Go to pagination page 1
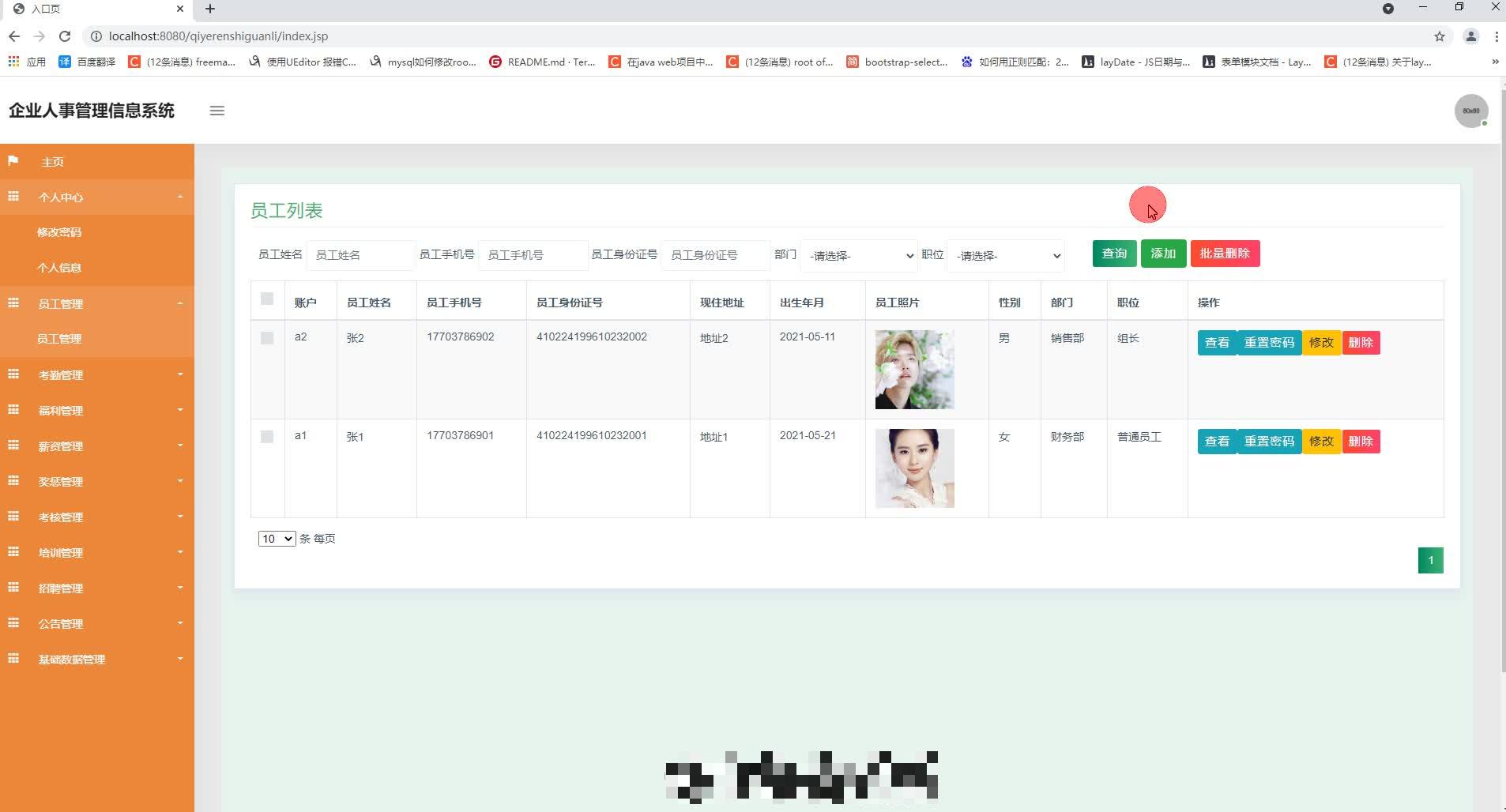This screenshot has width=1506, height=812. point(1430,560)
